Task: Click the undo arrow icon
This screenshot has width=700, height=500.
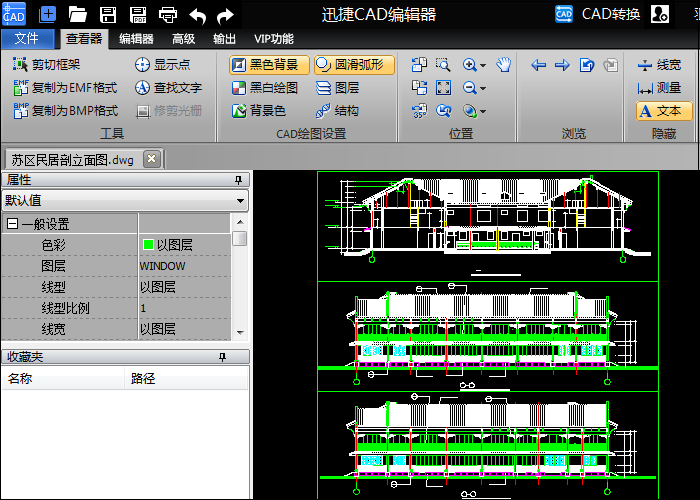Action: click(198, 14)
